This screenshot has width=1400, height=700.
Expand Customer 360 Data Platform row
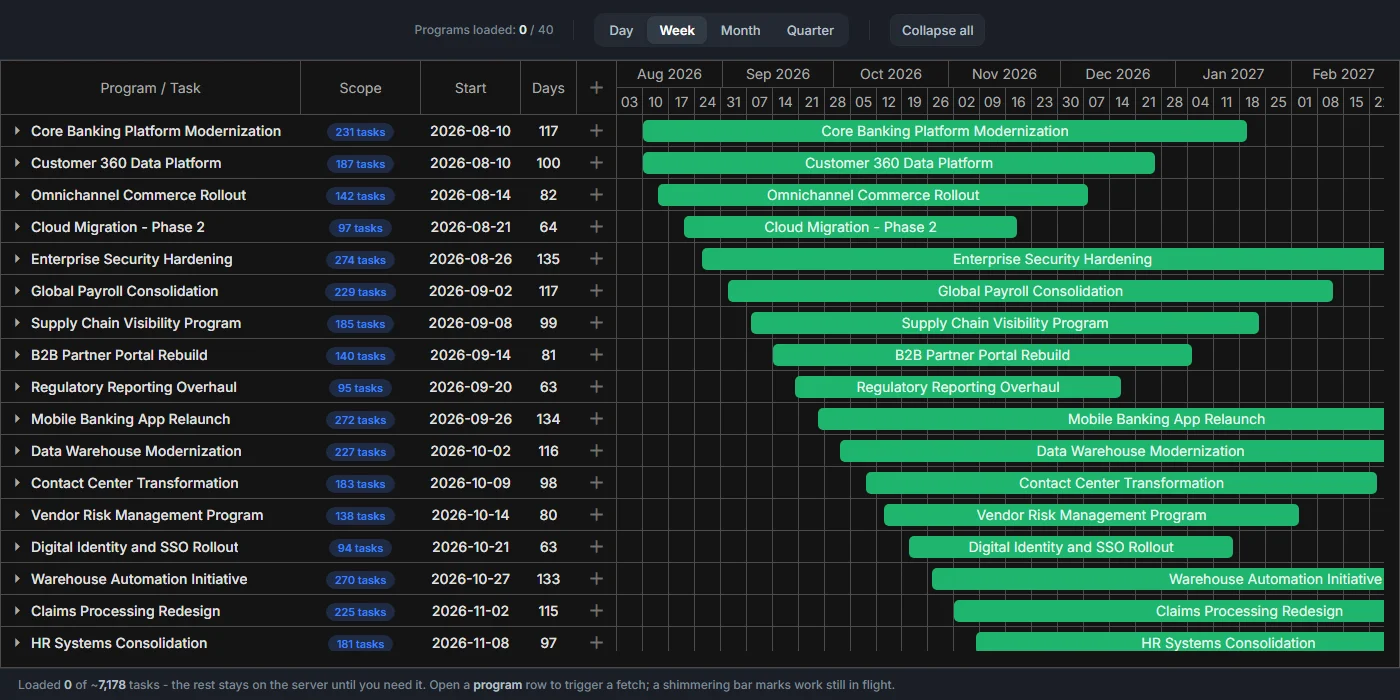coord(17,163)
